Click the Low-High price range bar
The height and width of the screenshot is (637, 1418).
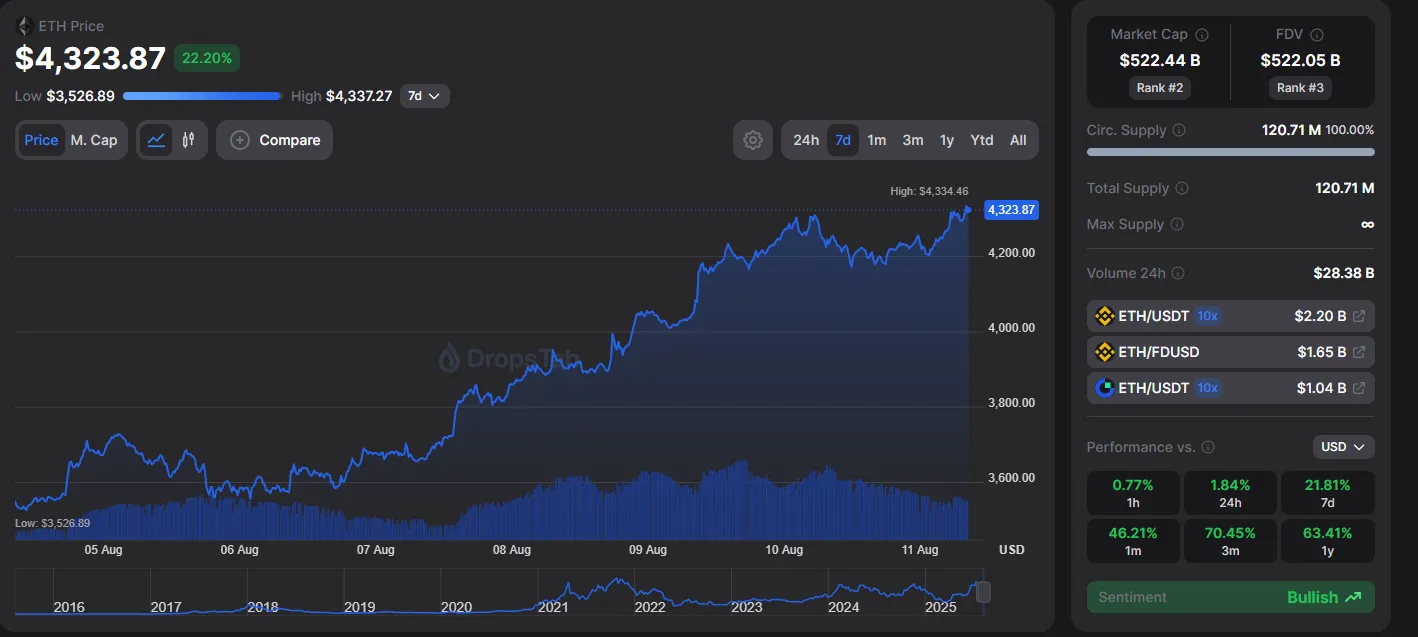coord(202,96)
